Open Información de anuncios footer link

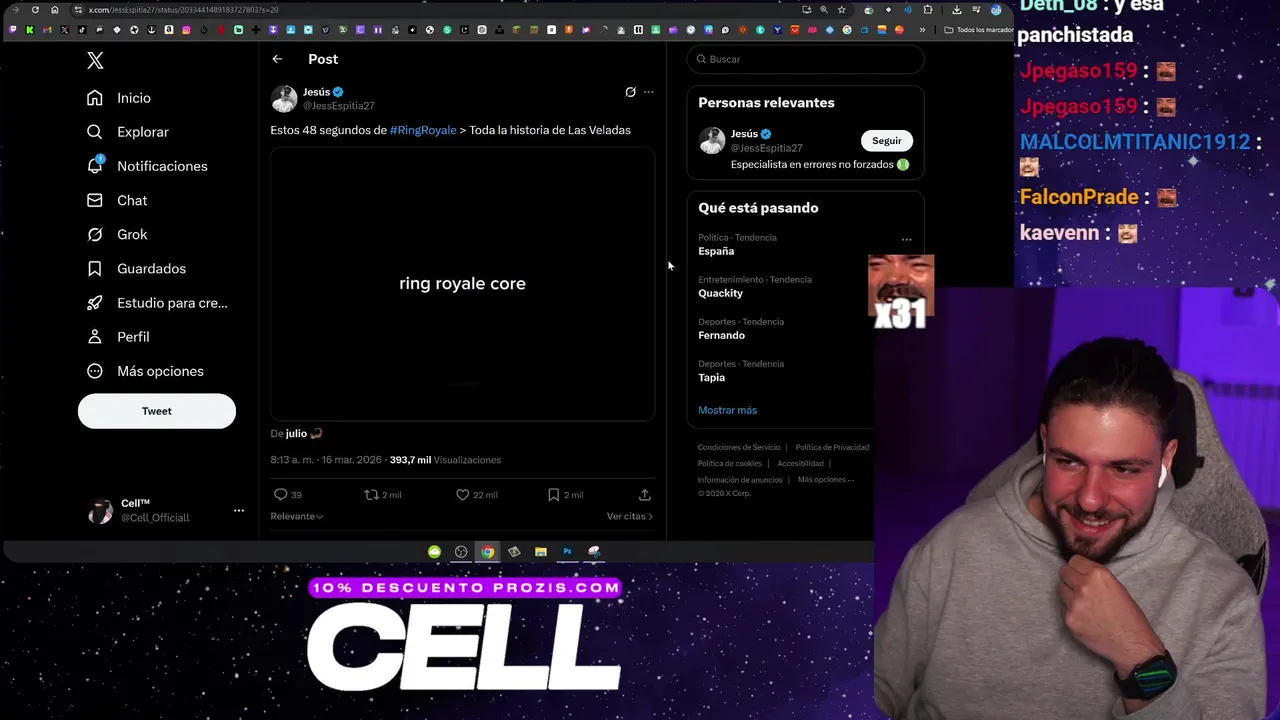[x=740, y=480]
